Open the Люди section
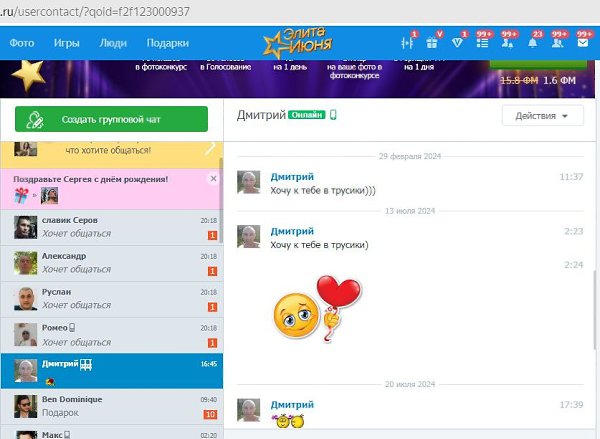The width and height of the screenshot is (600, 439). (x=113, y=43)
